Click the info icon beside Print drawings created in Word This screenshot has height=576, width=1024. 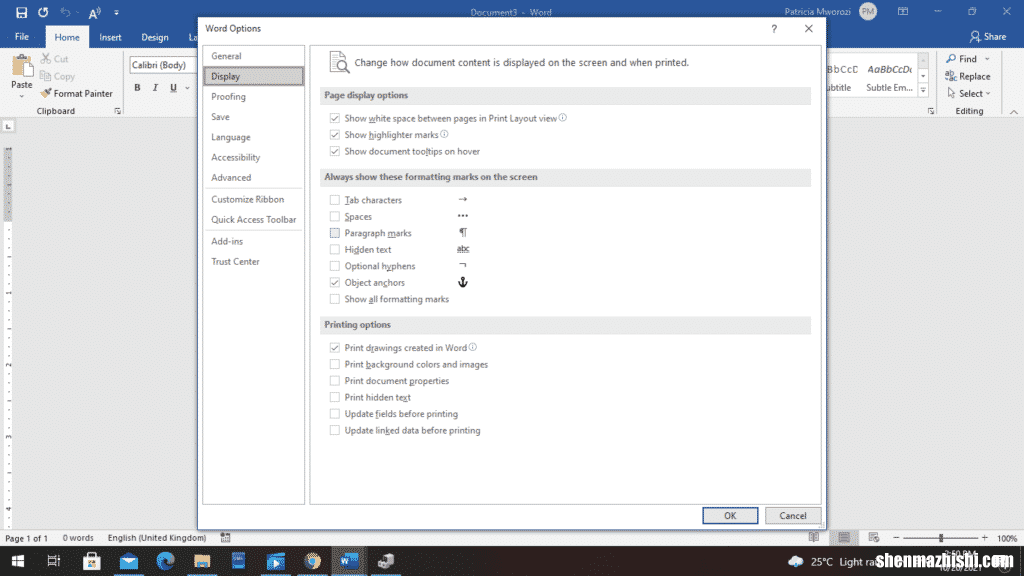coord(473,347)
